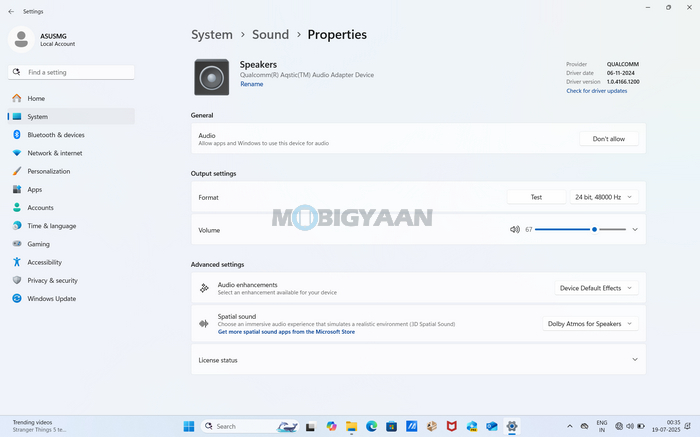This screenshot has width=700, height=437.
Task: Launch Copilot from the taskbar
Action: pos(331,426)
